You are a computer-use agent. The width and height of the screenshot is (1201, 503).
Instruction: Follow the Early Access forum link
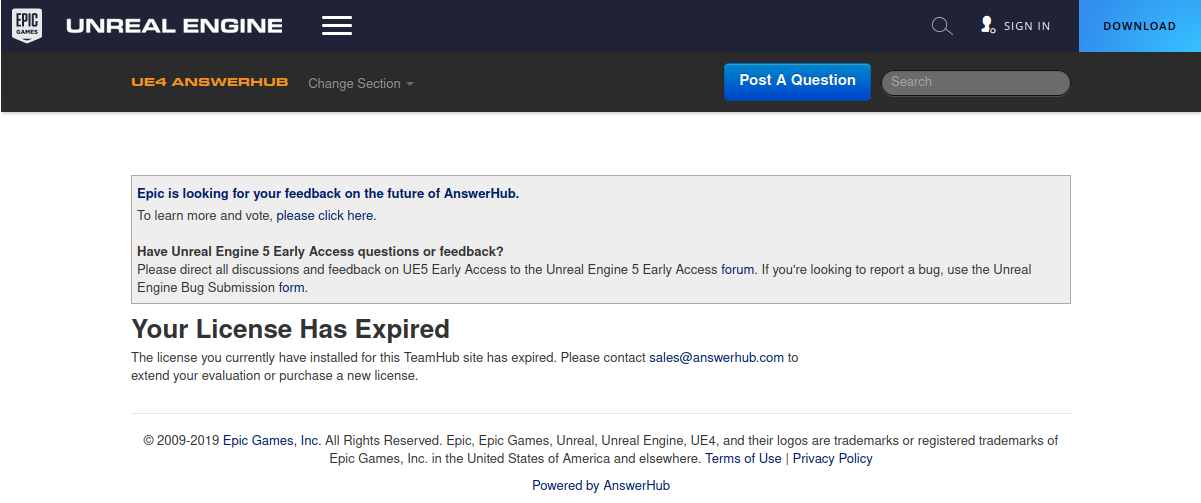pyautogui.click(x=738, y=269)
